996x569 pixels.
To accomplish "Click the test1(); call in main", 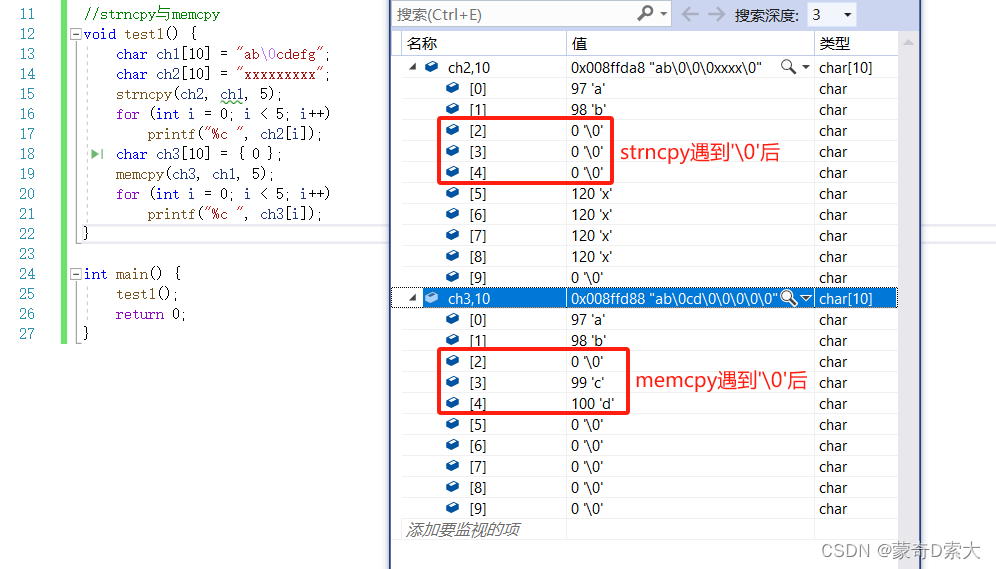I will point(147,294).
